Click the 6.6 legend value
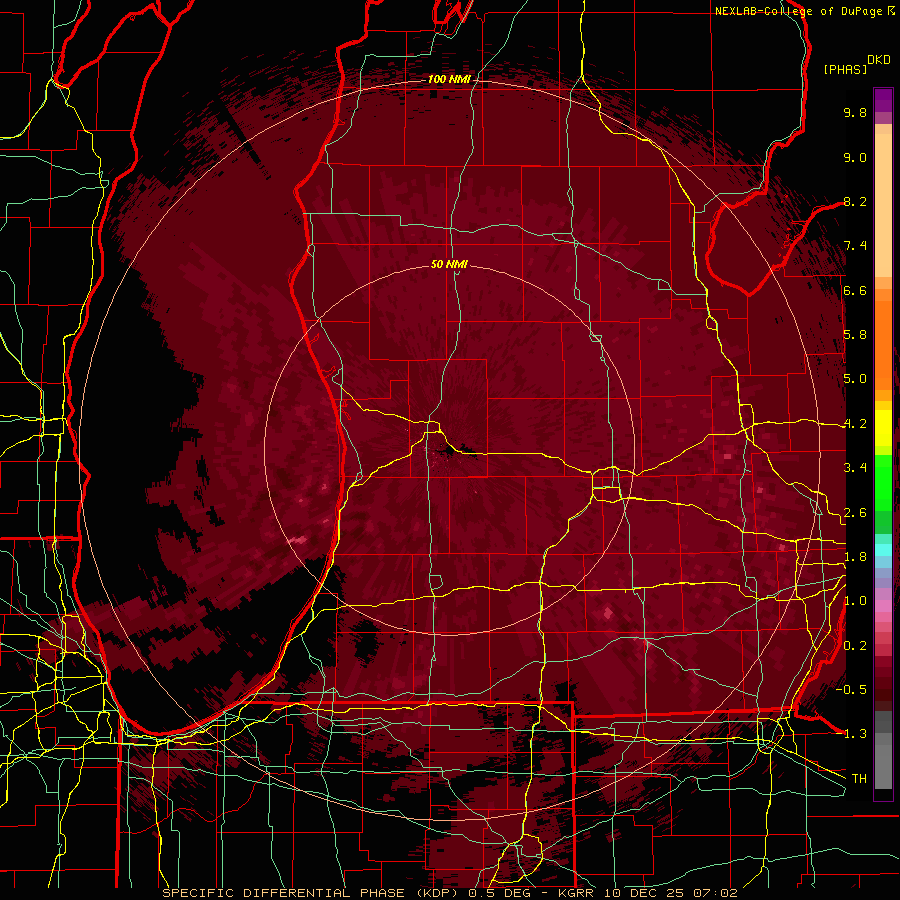This screenshot has height=900, width=900. (855, 290)
